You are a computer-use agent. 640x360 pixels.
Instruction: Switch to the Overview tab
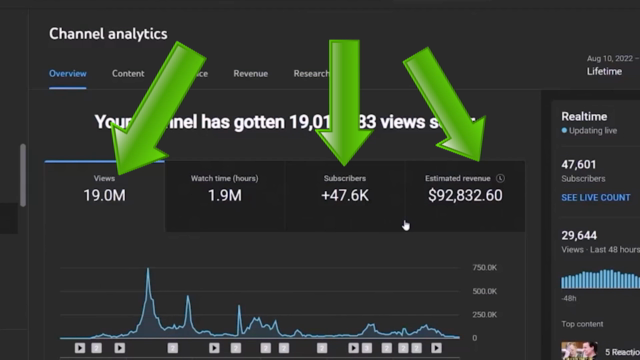point(68,73)
